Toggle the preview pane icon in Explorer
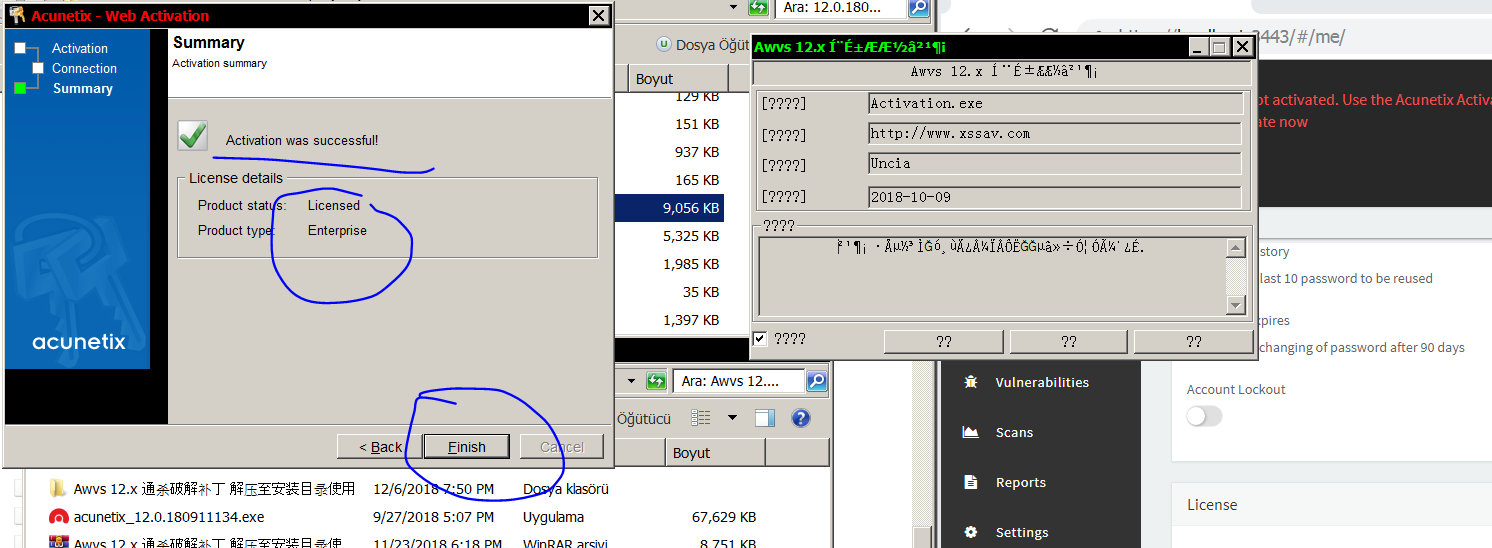This screenshot has height=548, width=1492. coord(765,418)
